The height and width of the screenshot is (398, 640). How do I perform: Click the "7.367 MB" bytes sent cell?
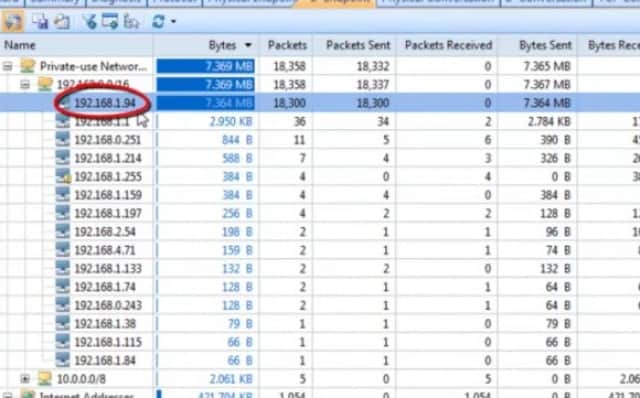(x=547, y=84)
